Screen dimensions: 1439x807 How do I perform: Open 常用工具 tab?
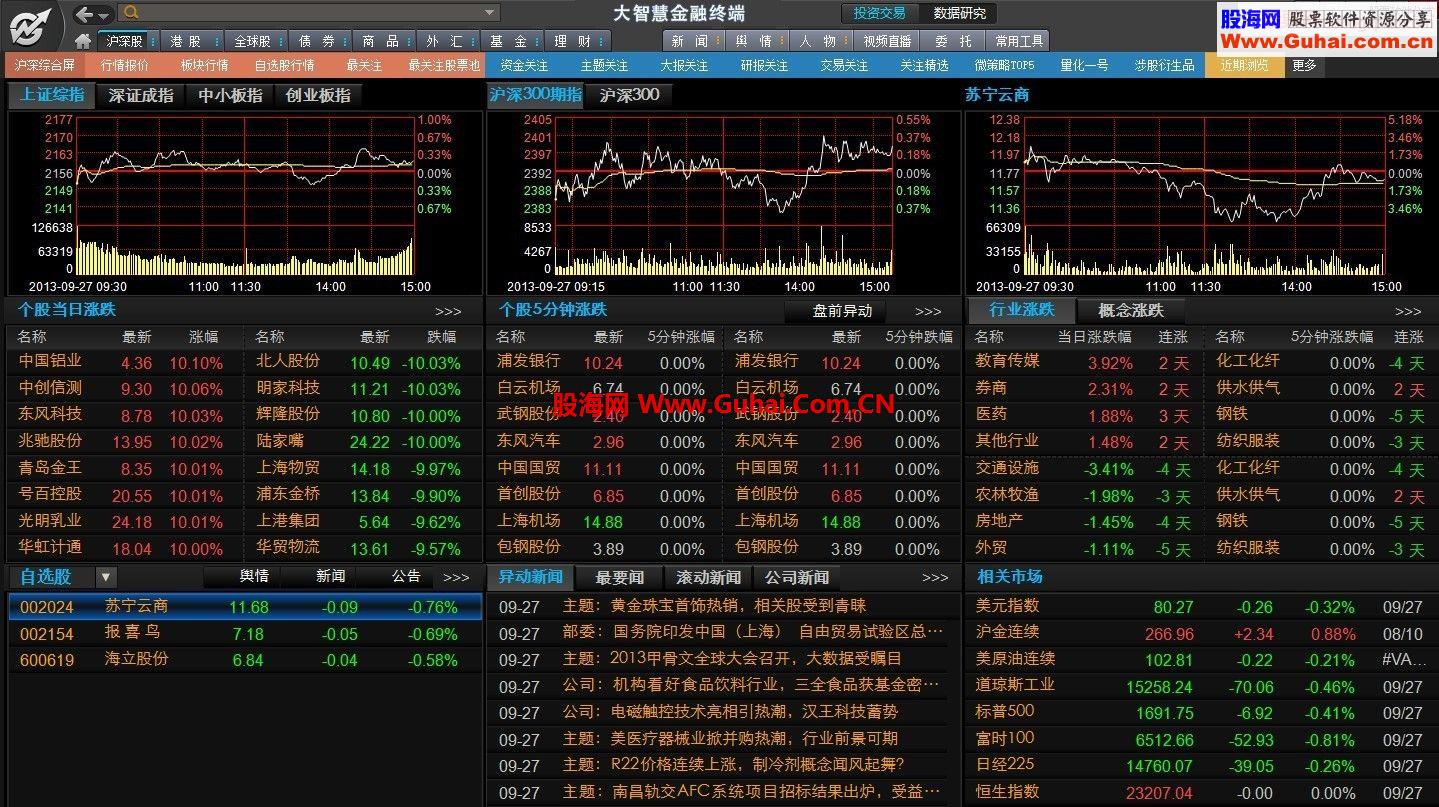point(1019,41)
